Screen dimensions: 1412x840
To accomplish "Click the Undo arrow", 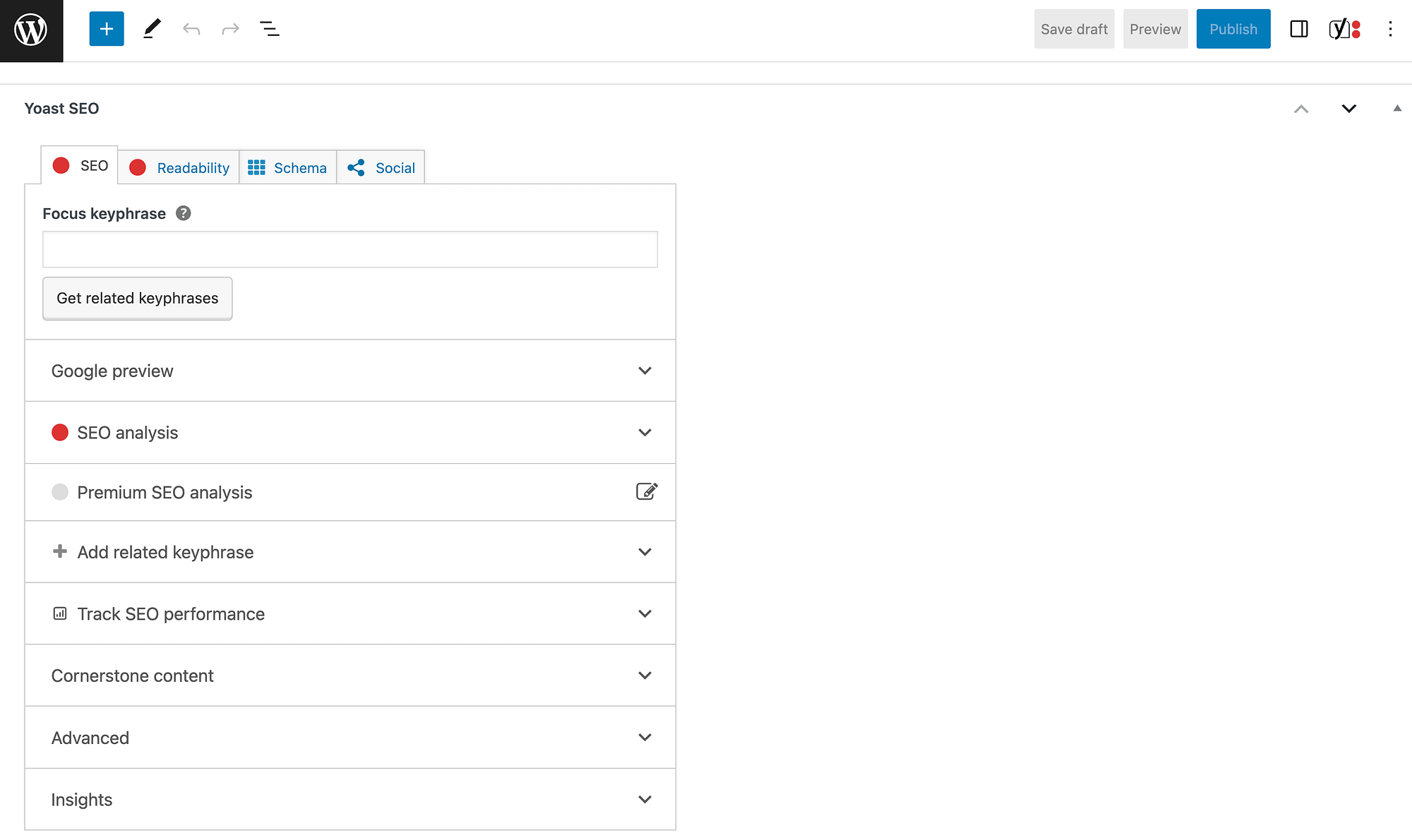I will pyautogui.click(x=191, y=29).
